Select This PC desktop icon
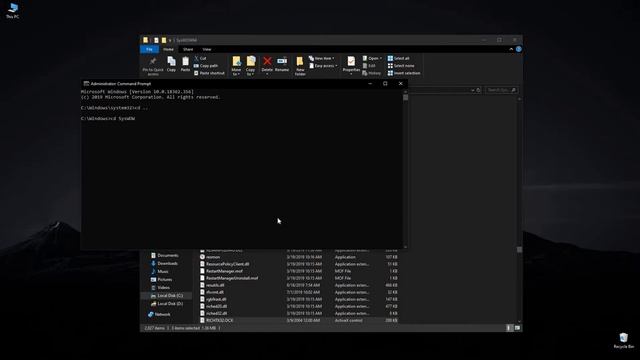This screenshot has height=360, width=640. tap(12, 11)
